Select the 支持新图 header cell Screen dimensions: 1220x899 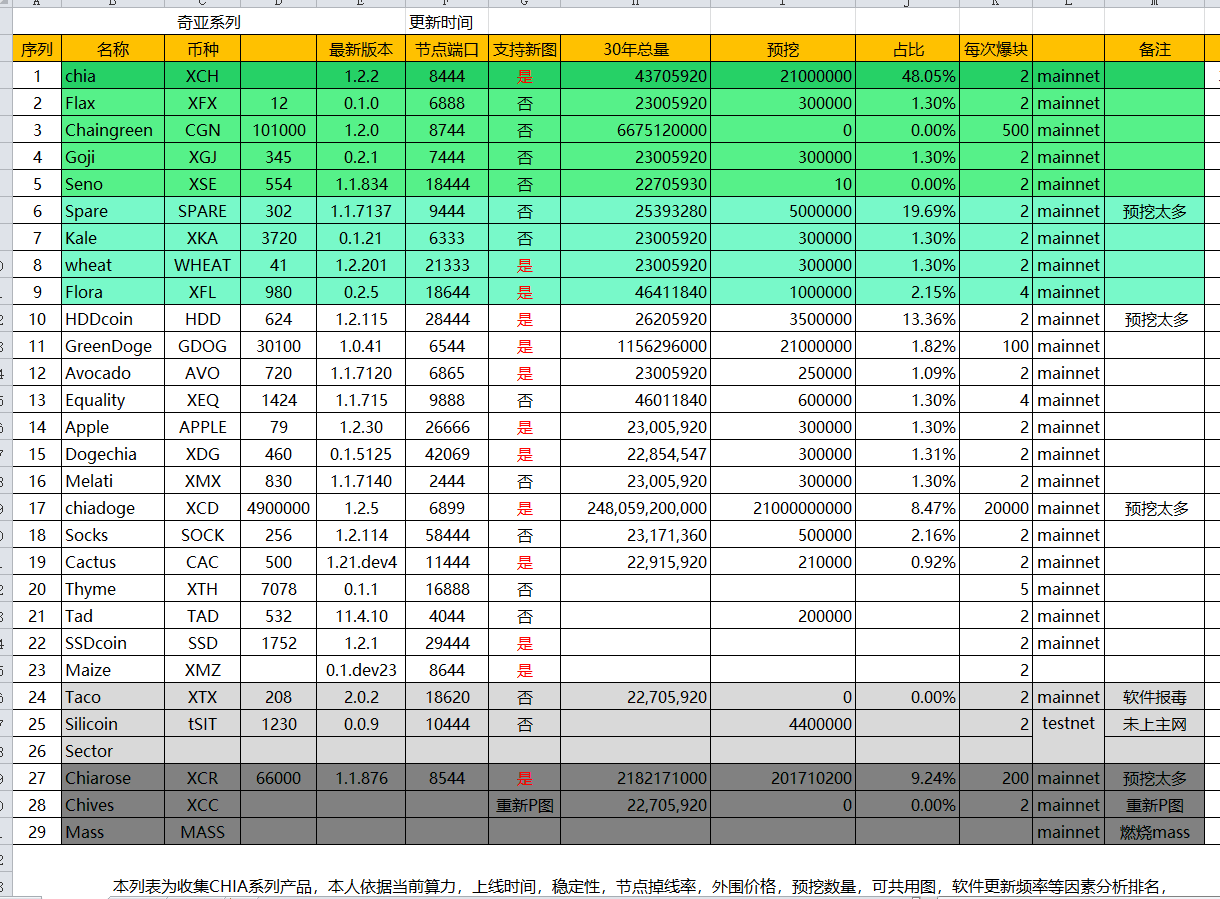pyautogui.click(x=524, y=49)
